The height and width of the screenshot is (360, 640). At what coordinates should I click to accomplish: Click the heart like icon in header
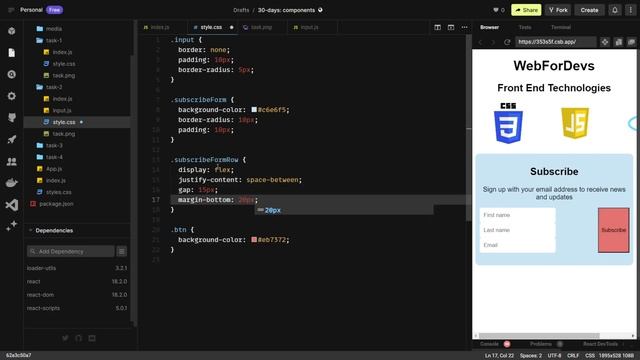(496, 10)
